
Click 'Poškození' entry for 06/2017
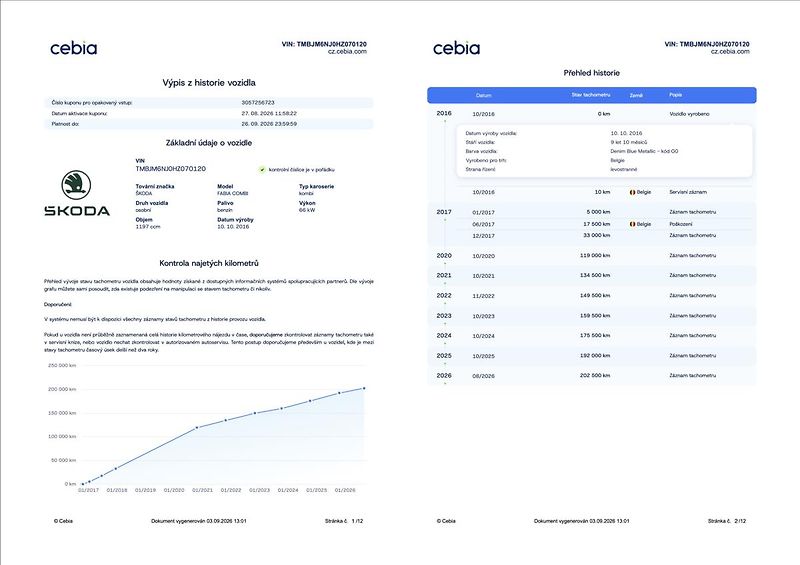[681, 224]
